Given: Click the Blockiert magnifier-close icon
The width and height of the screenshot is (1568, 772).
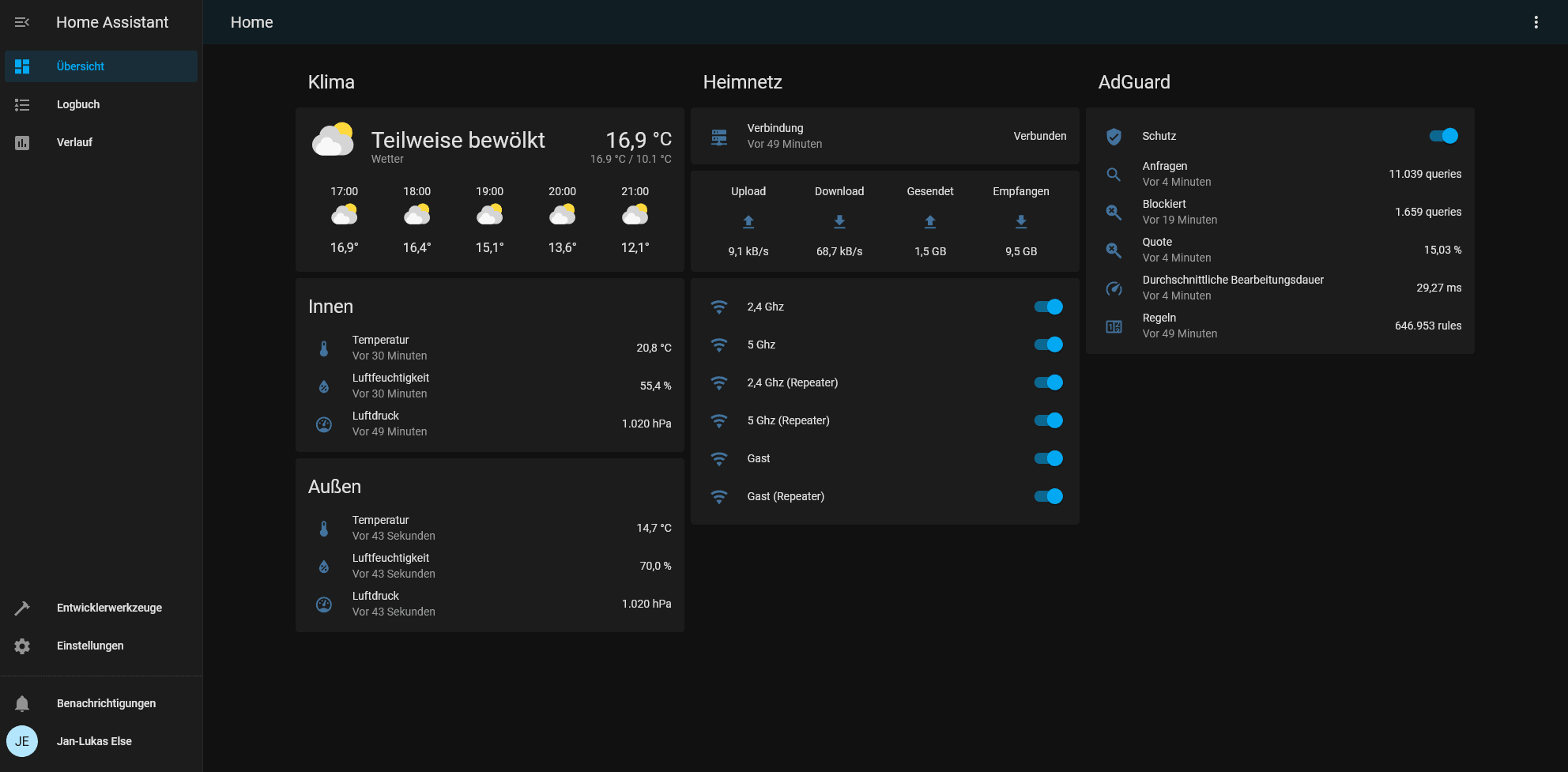Looking at the screenshot, I should (x=1114, y=212).
